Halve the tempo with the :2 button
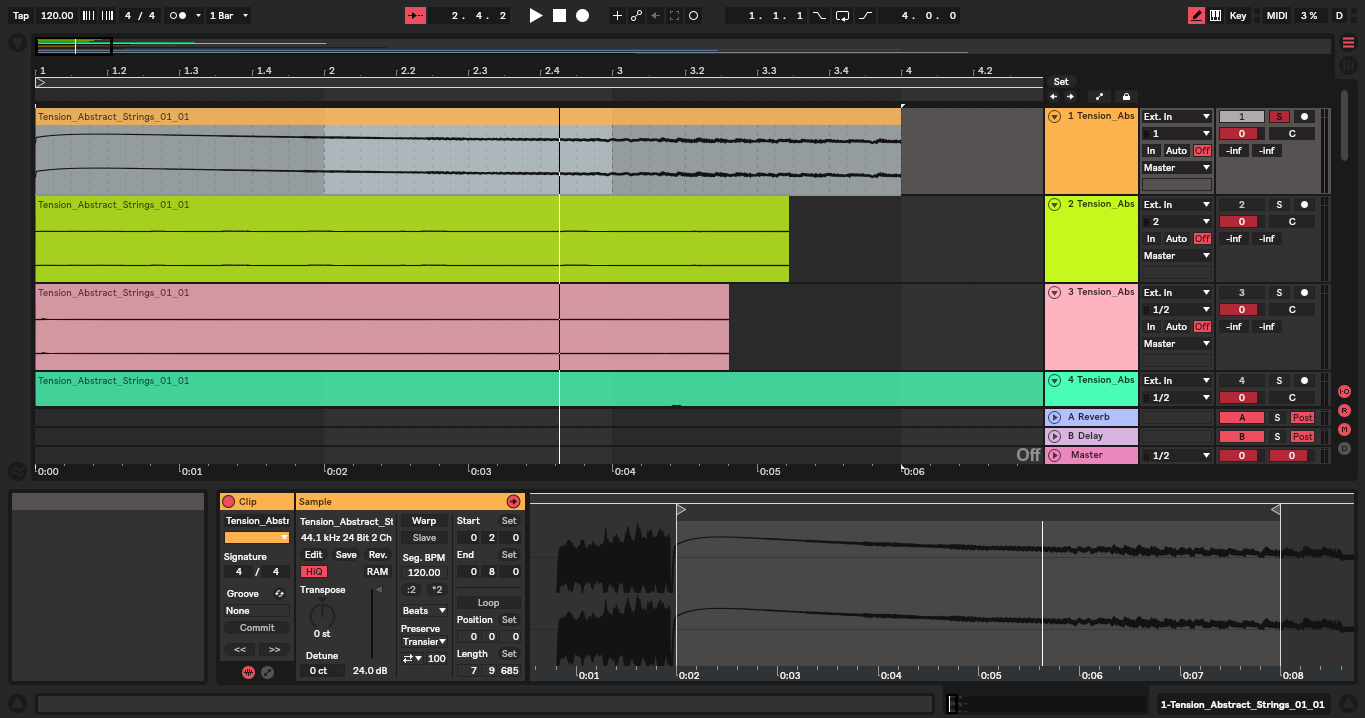This screenshot has height=718, width=1365. [412, 590]
